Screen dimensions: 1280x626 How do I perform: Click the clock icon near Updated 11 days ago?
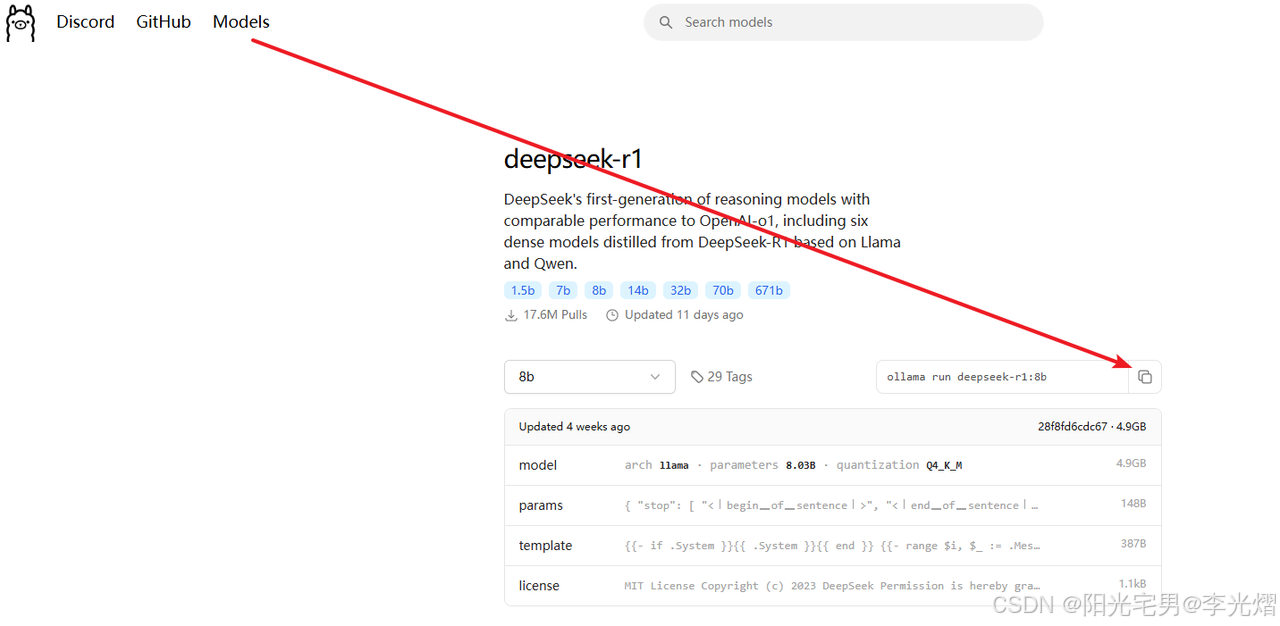tap(611, 314)
